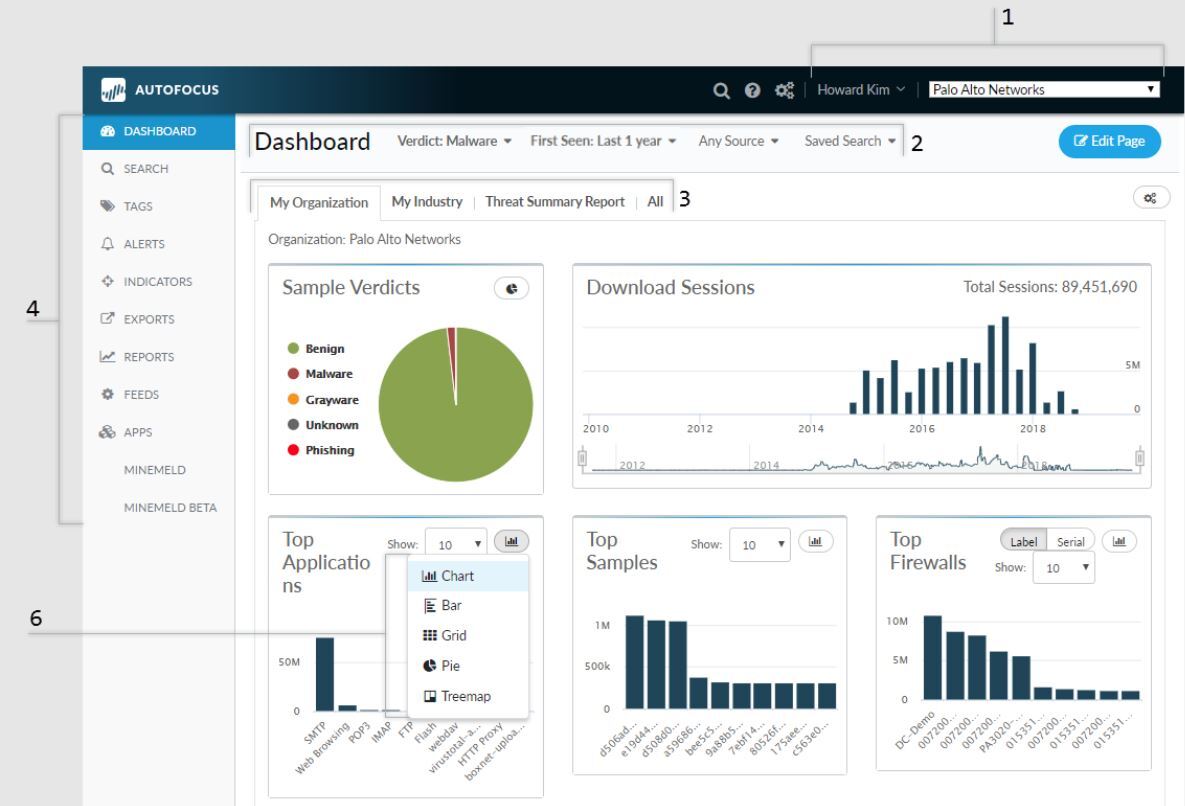The image size is (1185, 806).
Task: Open chart type icon on Top Firewalls
Action: [1119, 541]
